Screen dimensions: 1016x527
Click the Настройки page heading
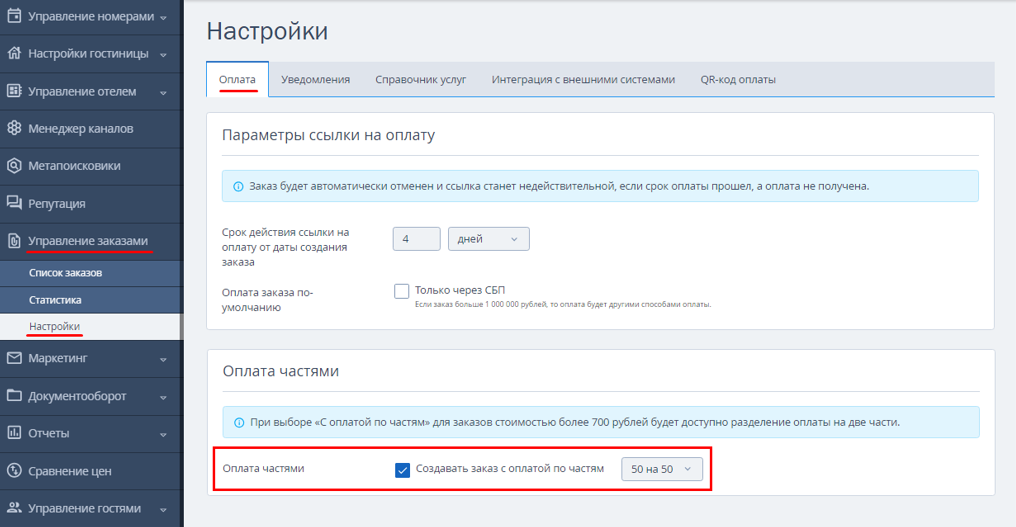coord(267,31)
